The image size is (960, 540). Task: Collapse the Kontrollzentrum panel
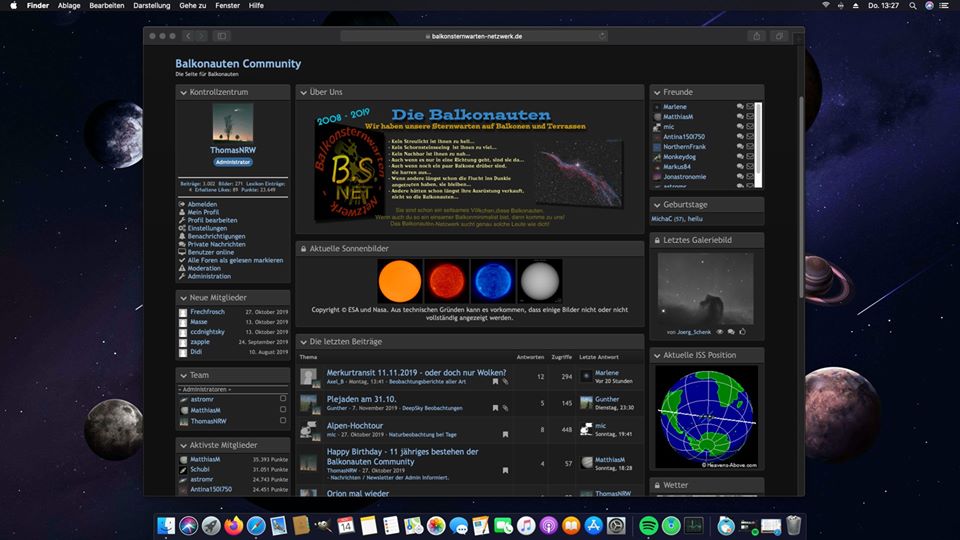coord(183,92)
